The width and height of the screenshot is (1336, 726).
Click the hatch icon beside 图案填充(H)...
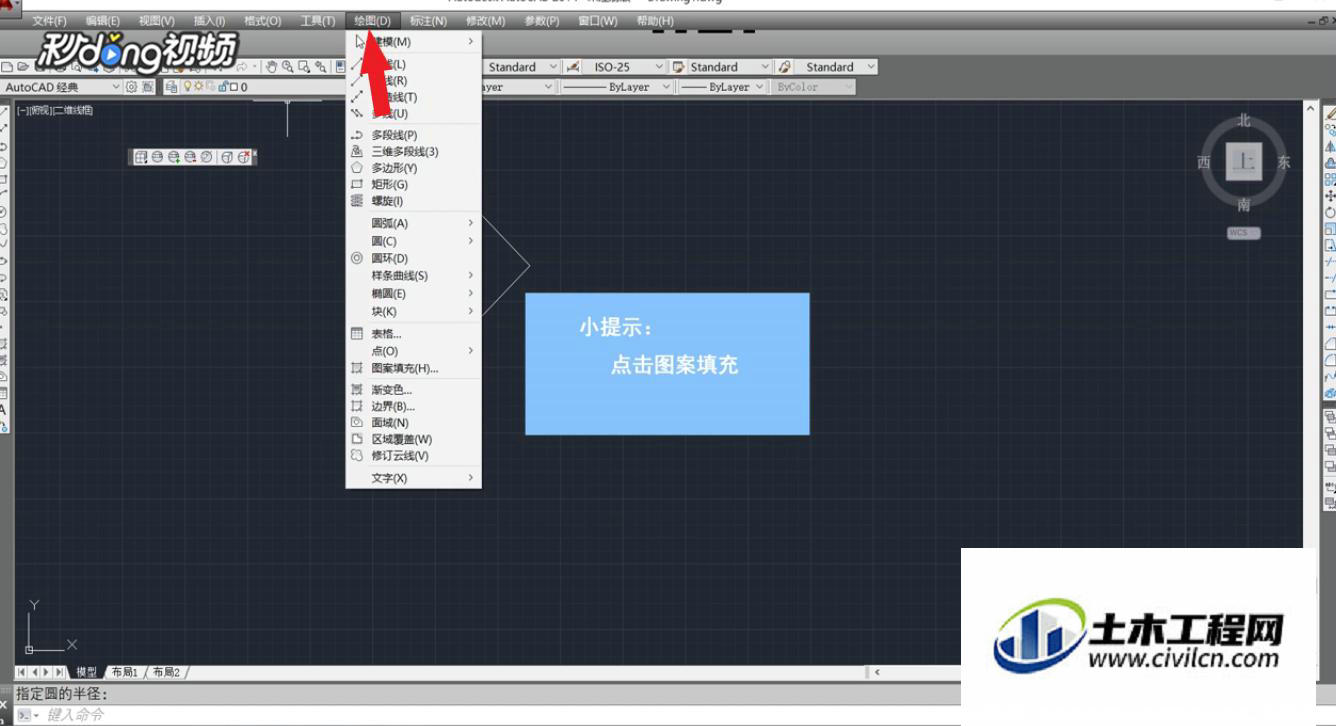click(x=357, y=368)
